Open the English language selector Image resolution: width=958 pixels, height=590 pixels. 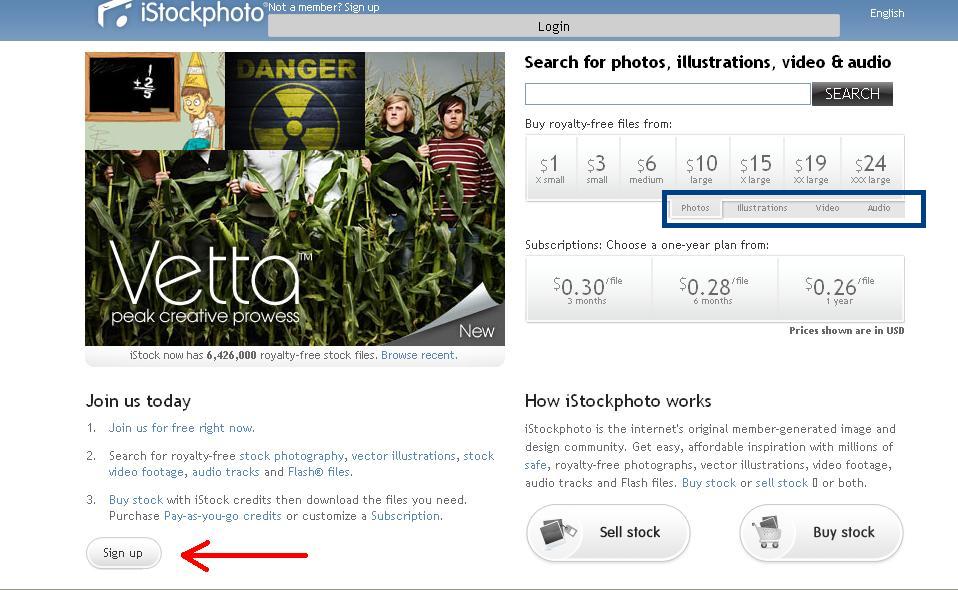click(x=887, y=13)
